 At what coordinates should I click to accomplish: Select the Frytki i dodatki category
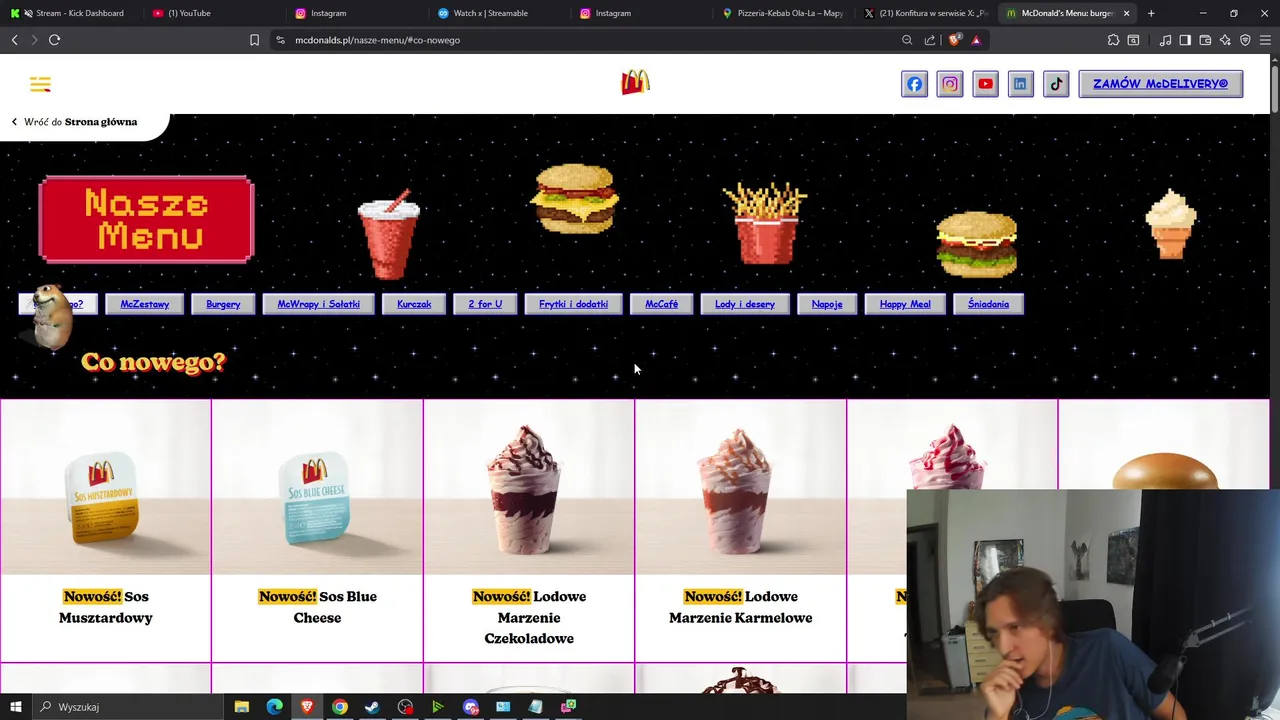(x=573, y=304)
